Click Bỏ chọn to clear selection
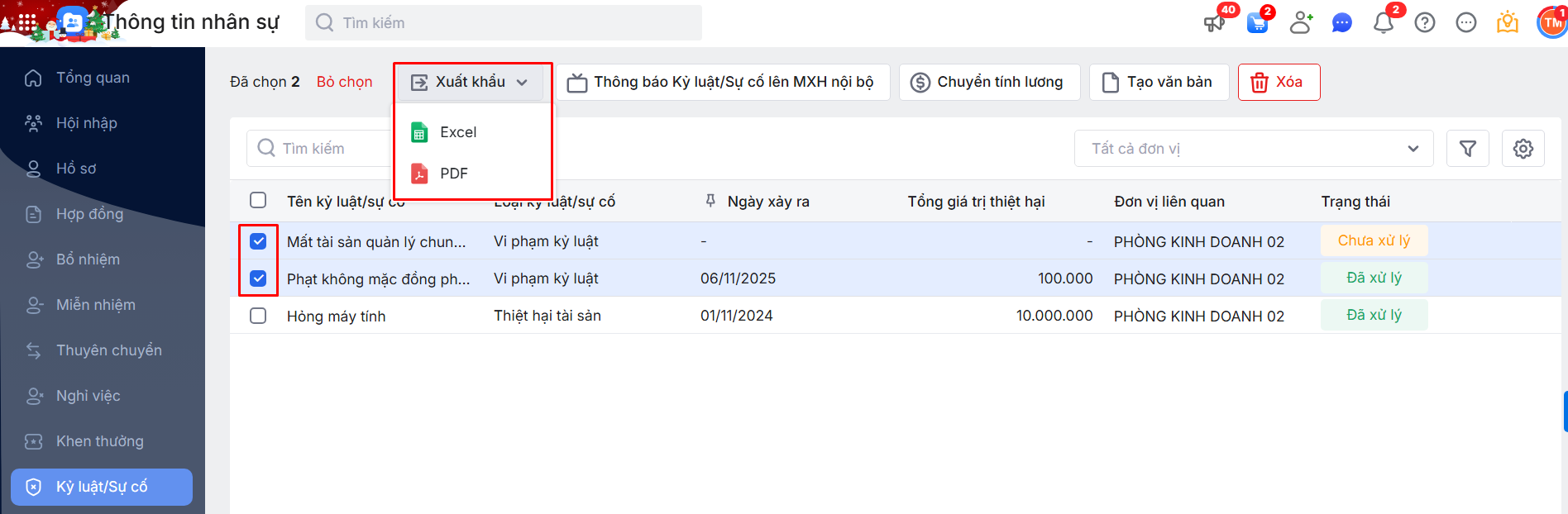Viewport: 1568px width, 514px height. tap(345, 82)
